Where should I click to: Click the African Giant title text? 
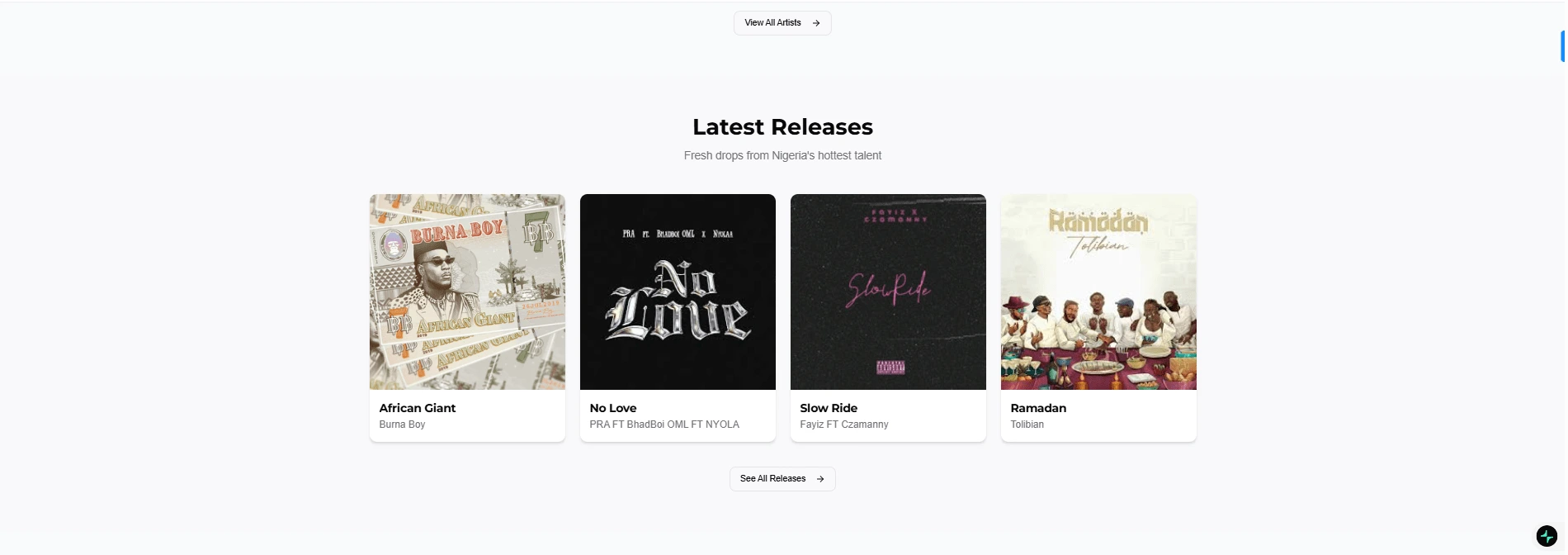pyautogui.click(x=418, y=408)
